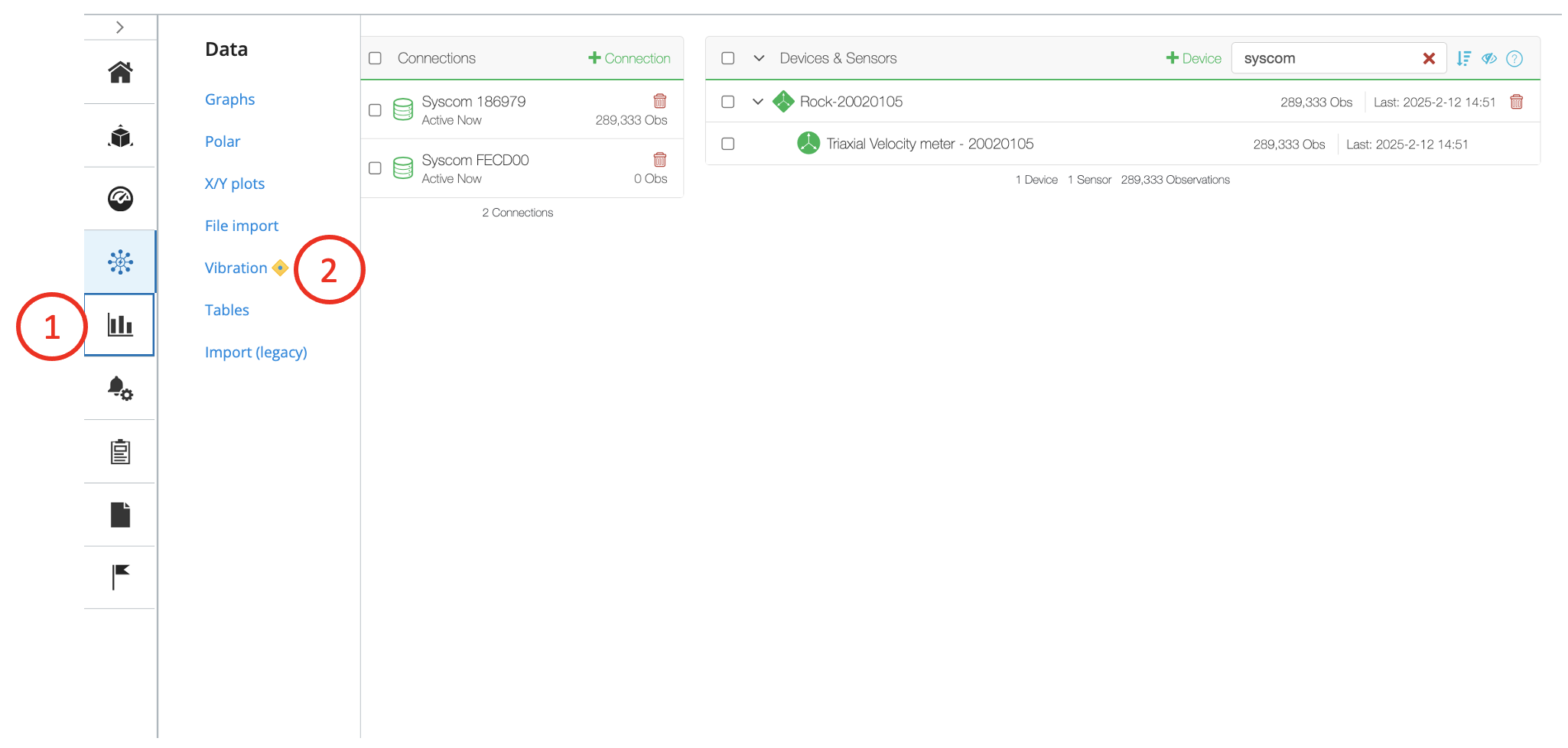Image resolution: width=1568 pixels, height=748 pixels.
Task: Open the help question mark icon
Action: [x=1514, y=59]
